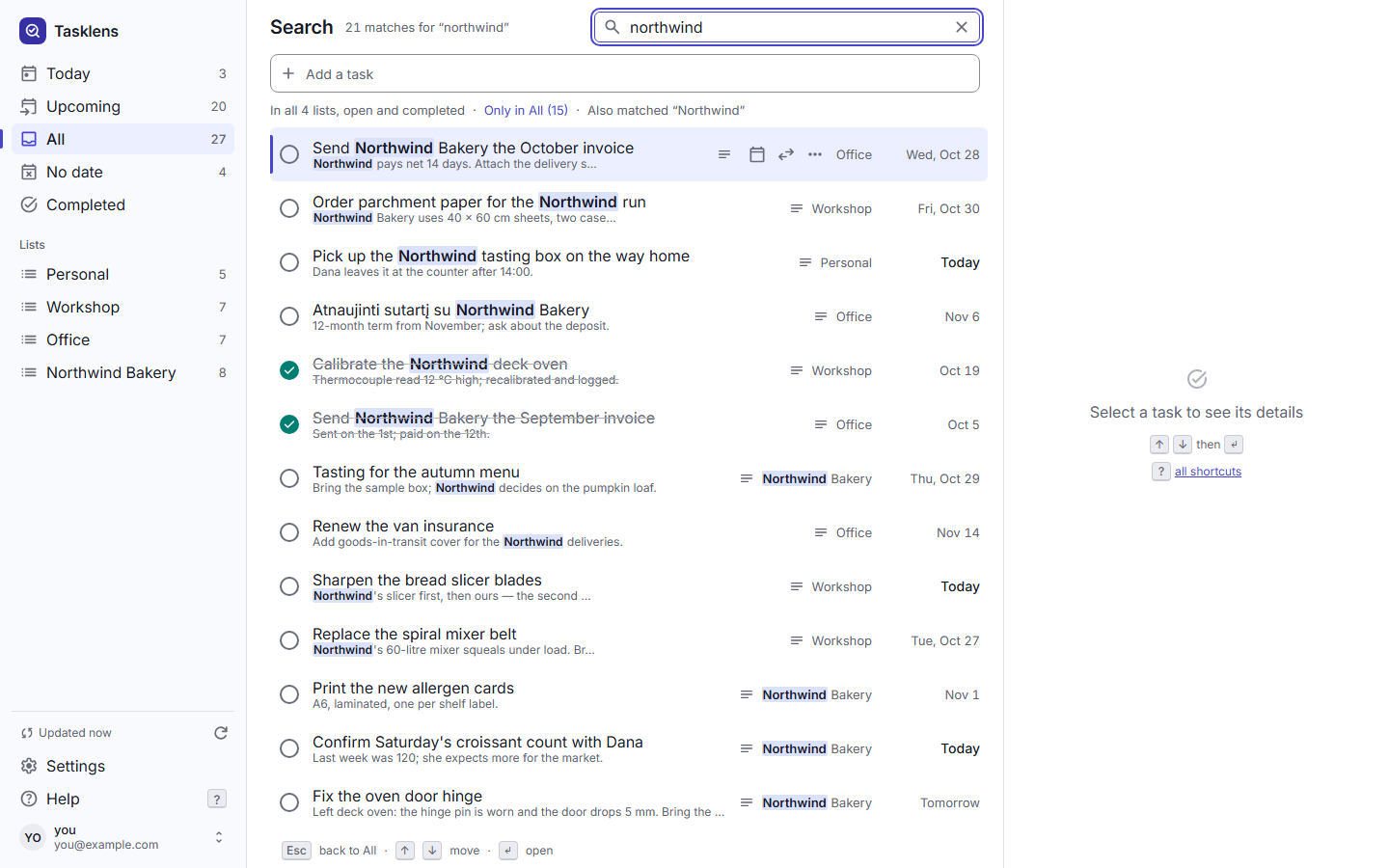Open Print the new allergen cards task
The image size is (1389, 868).
[x=629, y=694]
